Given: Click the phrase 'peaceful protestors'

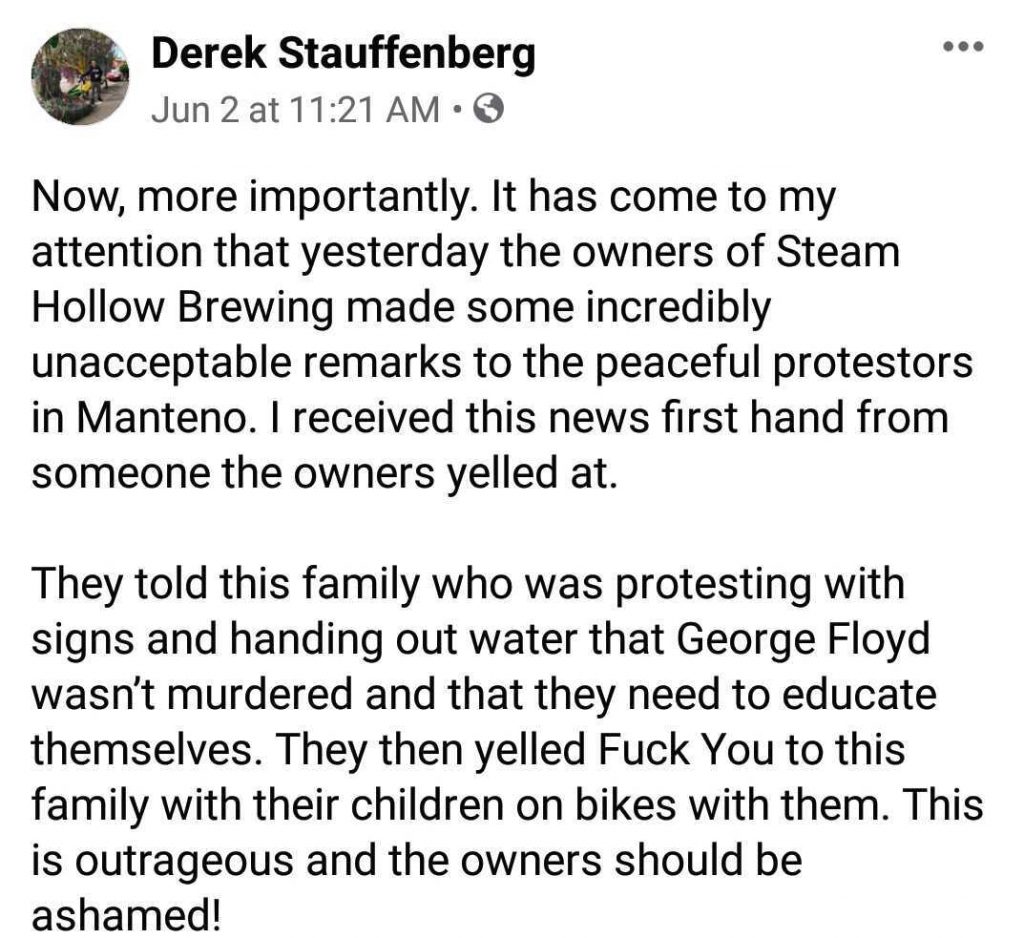Looking at the screenshot, I should click(x=784, y=363).
